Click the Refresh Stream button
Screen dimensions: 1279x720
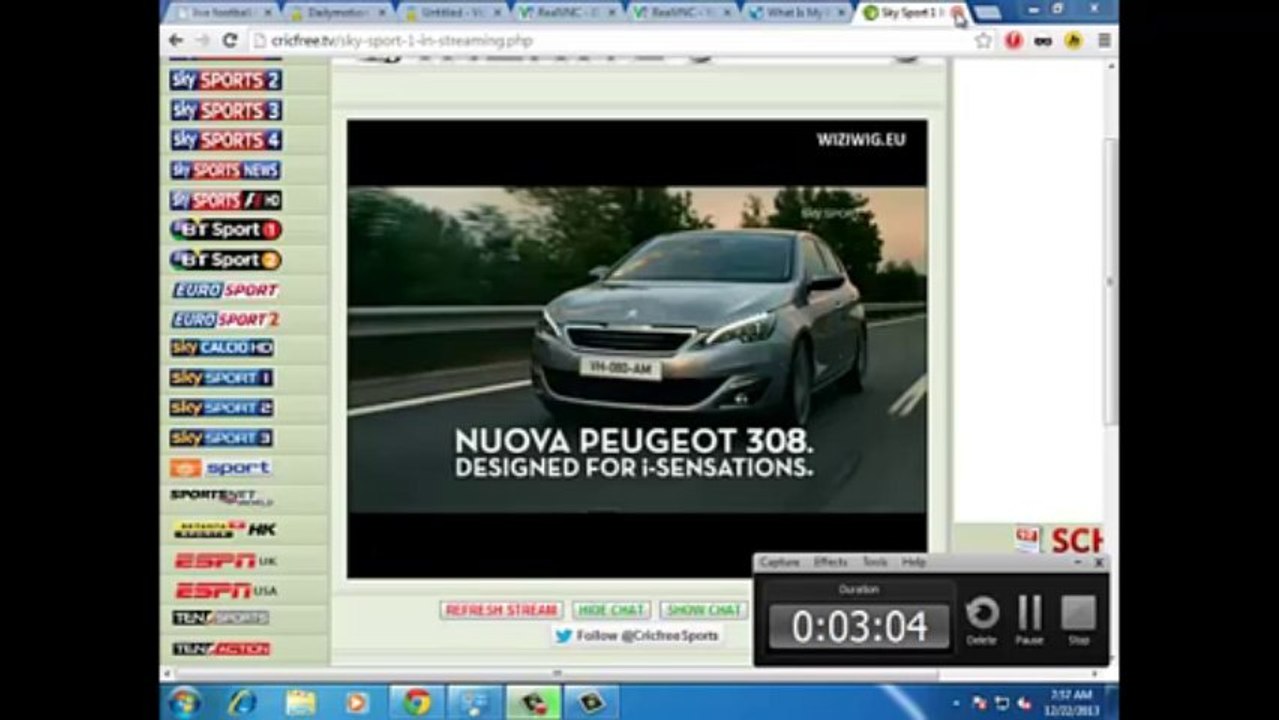501,610
